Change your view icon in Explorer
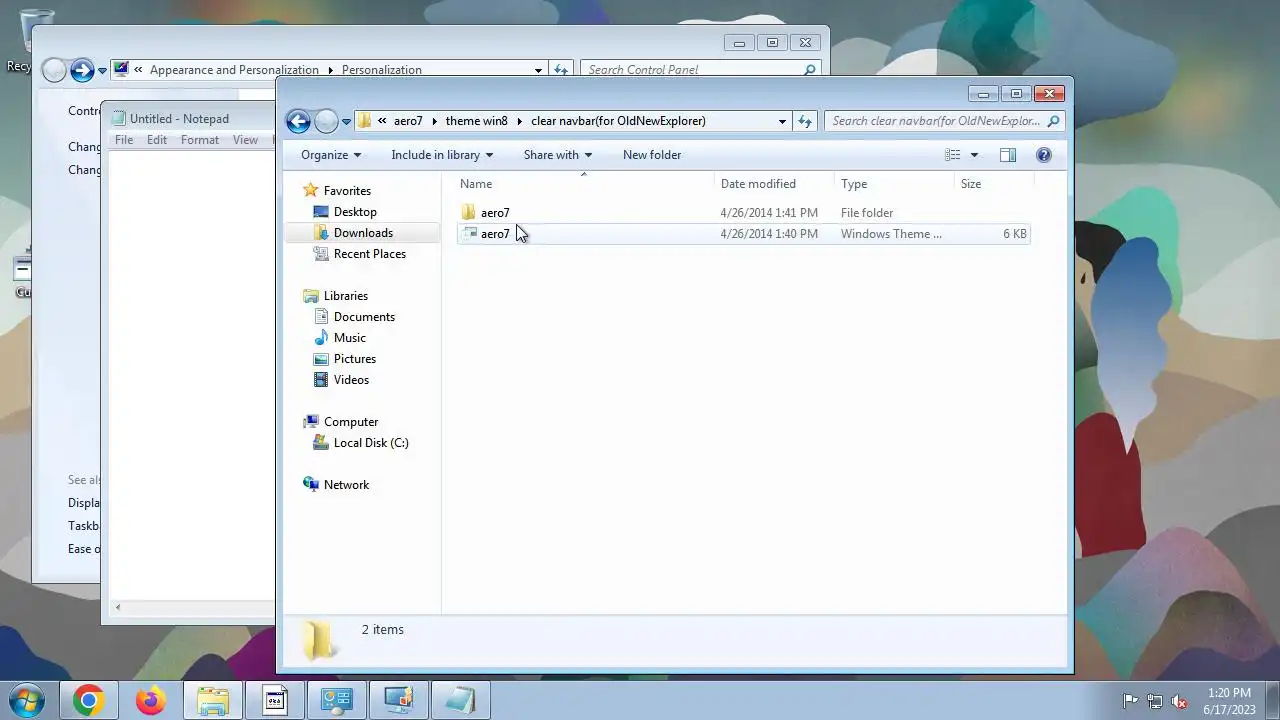Image resolution: width=1280 pixels, height=720 pixels. 953,155
